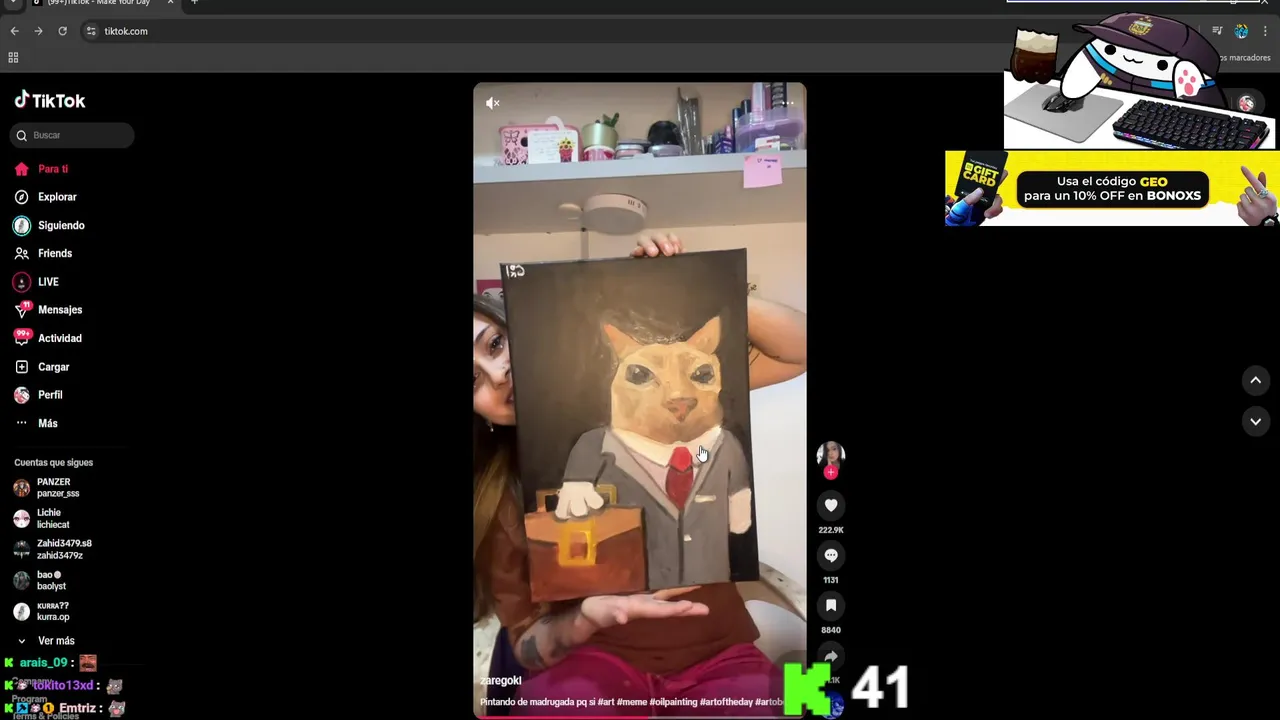1280x720 pixels.
Task: Expand the Más menu
Action: point(48,423)
